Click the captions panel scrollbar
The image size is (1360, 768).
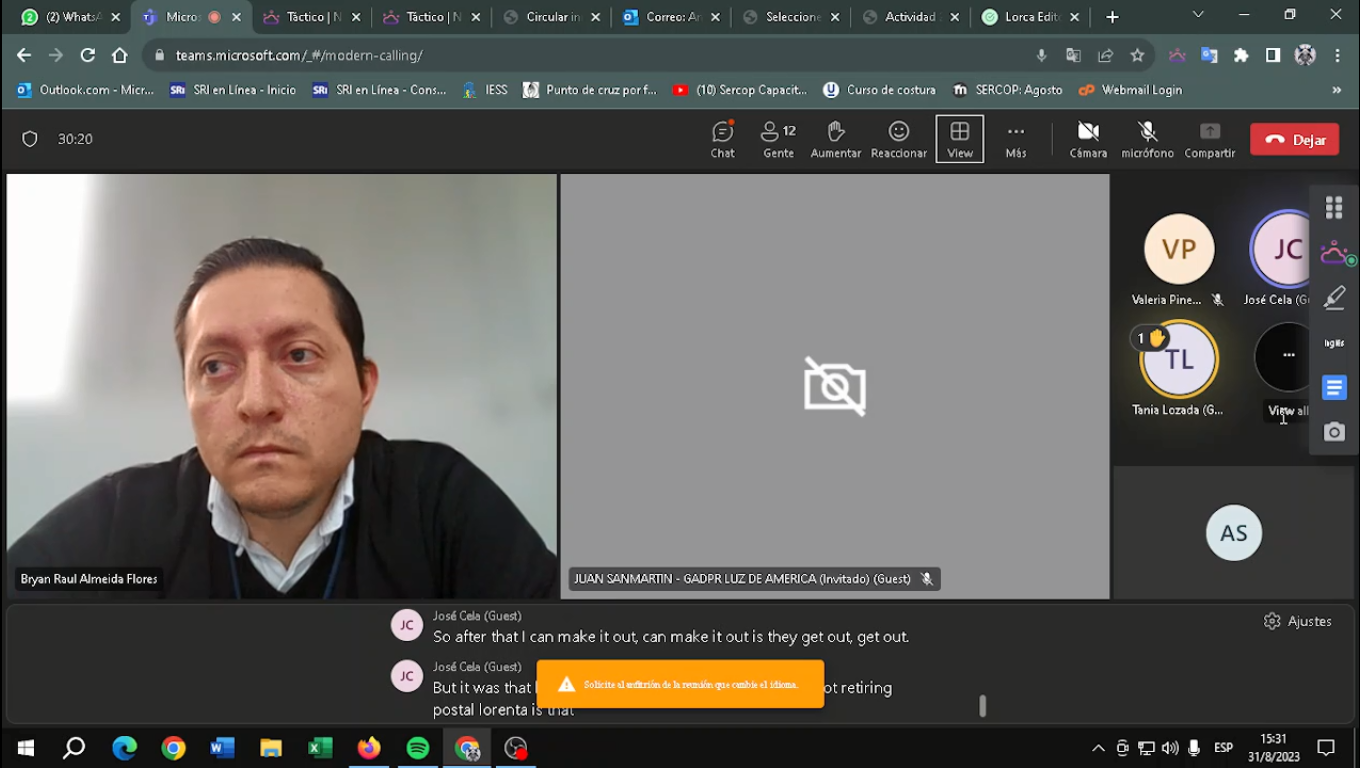[x=982, y=706]
